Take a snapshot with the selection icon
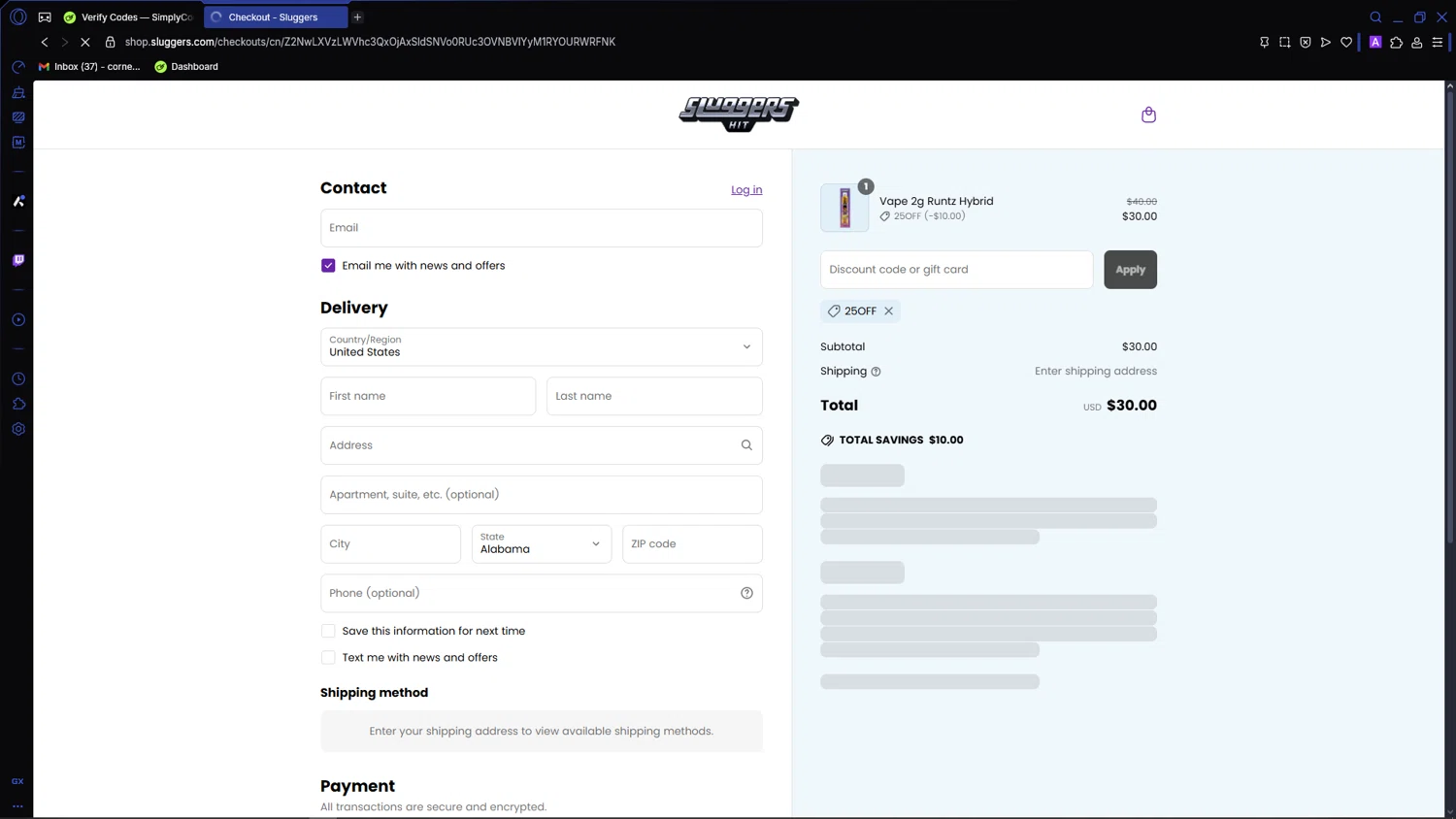The width and height of the screenshot is (1456, 819). pyautogui.click(x=1284, y=42)
